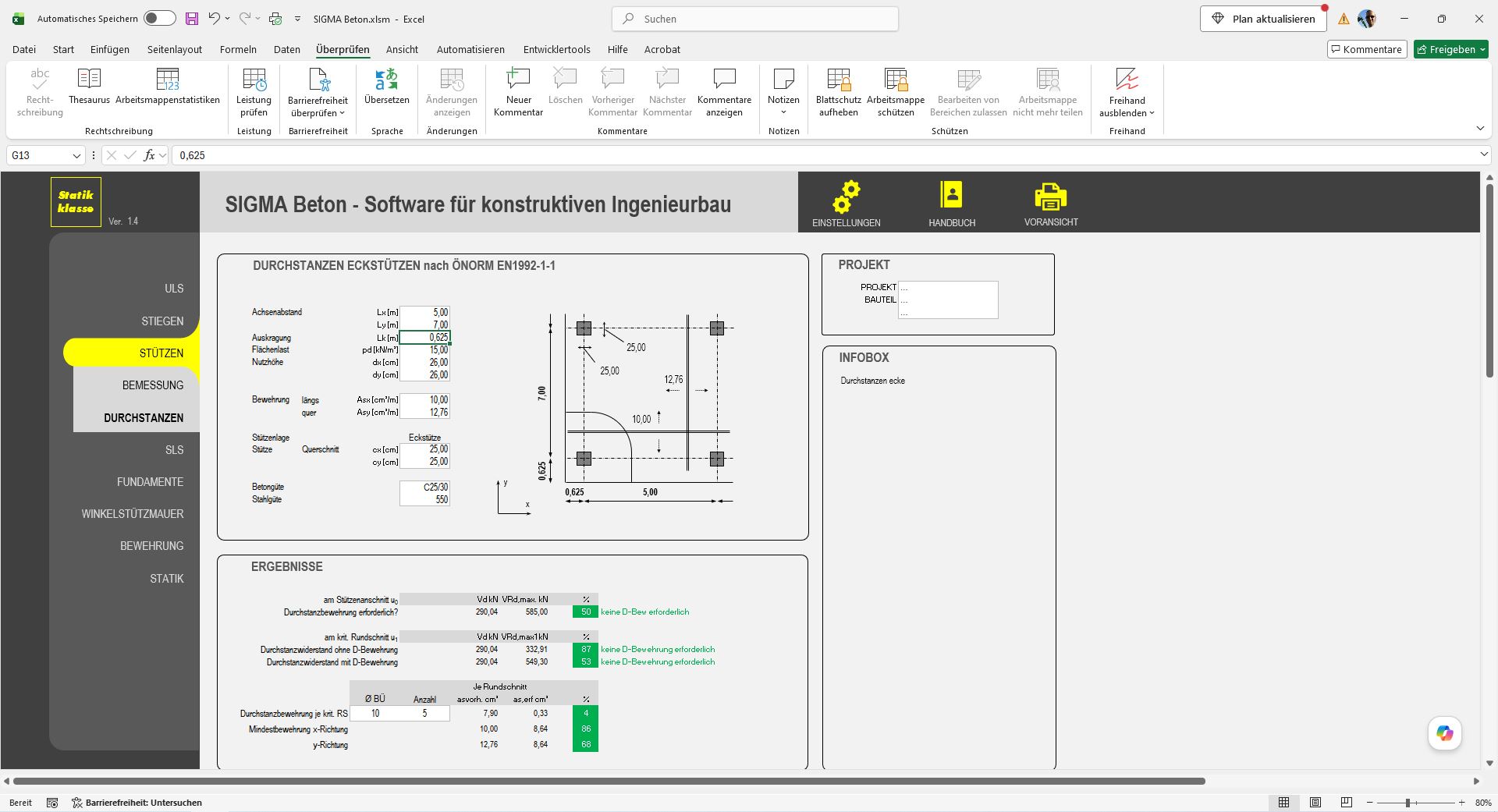Switch to Page Layout view icon
Image resolution: width=1498 pixels, height=812 pixels.
[1315, 802]
